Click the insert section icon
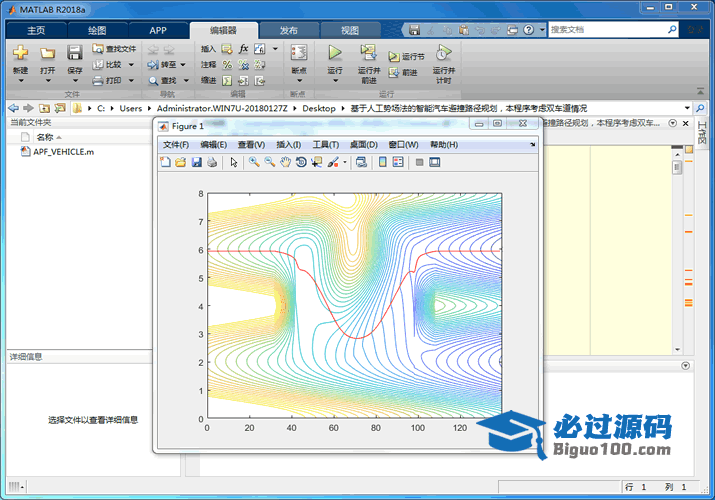This screenshot has width=715, height=500. (x=227, y=49)
